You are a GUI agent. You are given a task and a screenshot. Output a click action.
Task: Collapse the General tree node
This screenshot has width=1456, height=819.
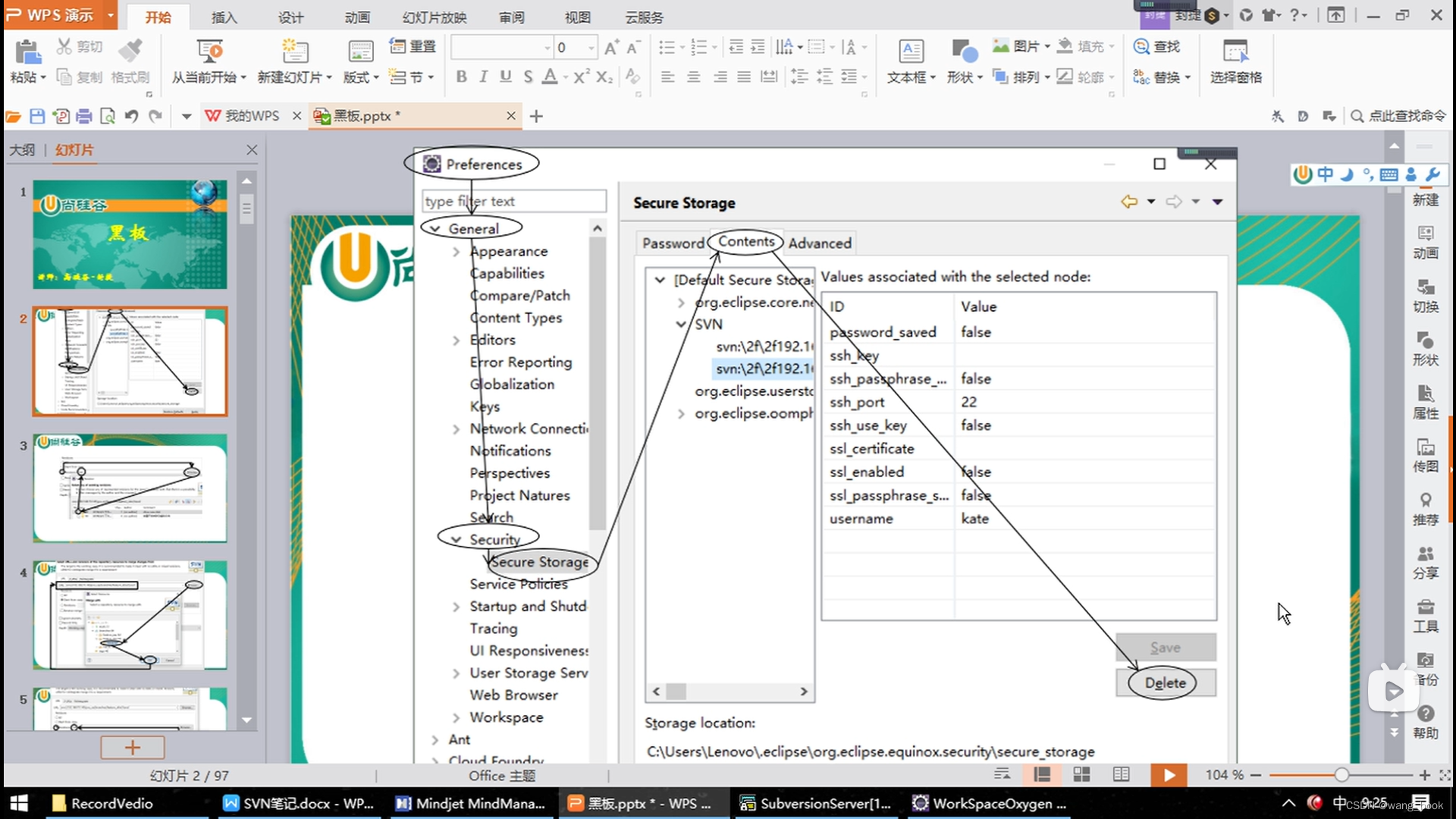pos(435,228)
